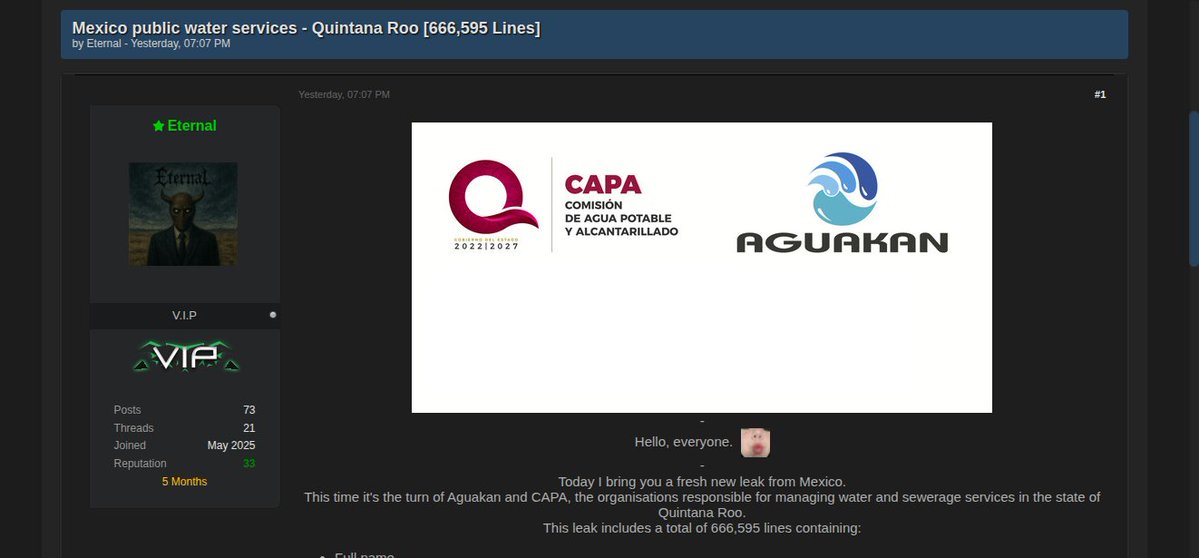Open the post permalink #1
The image size is (1199, 558).
(1100, 95)
